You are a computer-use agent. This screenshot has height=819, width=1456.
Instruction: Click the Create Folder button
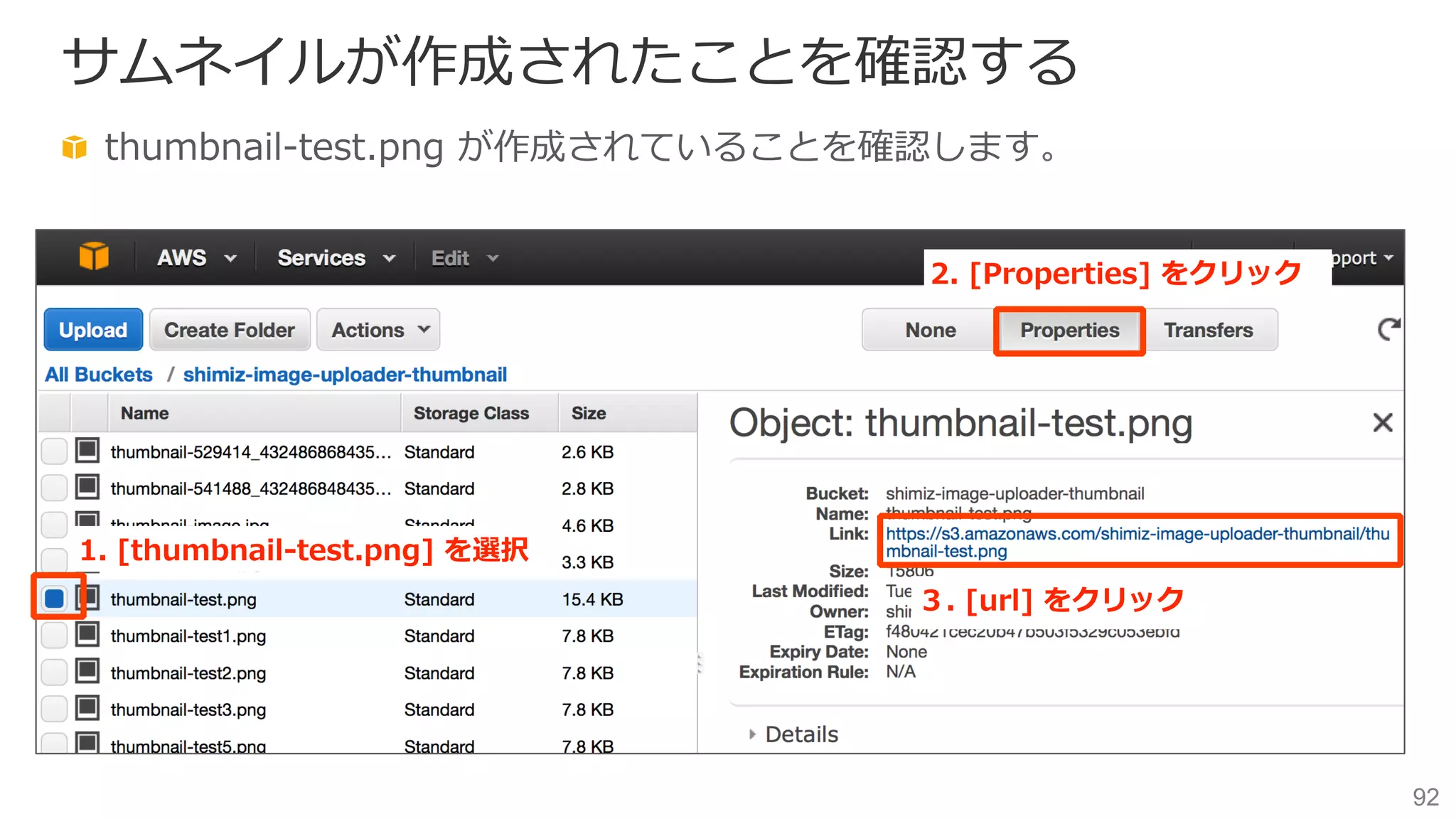pos(230,329)
